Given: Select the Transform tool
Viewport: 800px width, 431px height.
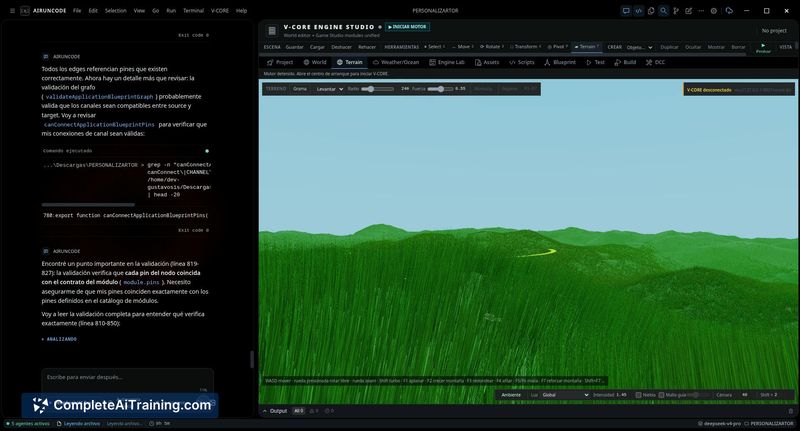Looking at the screenshot, I should [526, 46].
